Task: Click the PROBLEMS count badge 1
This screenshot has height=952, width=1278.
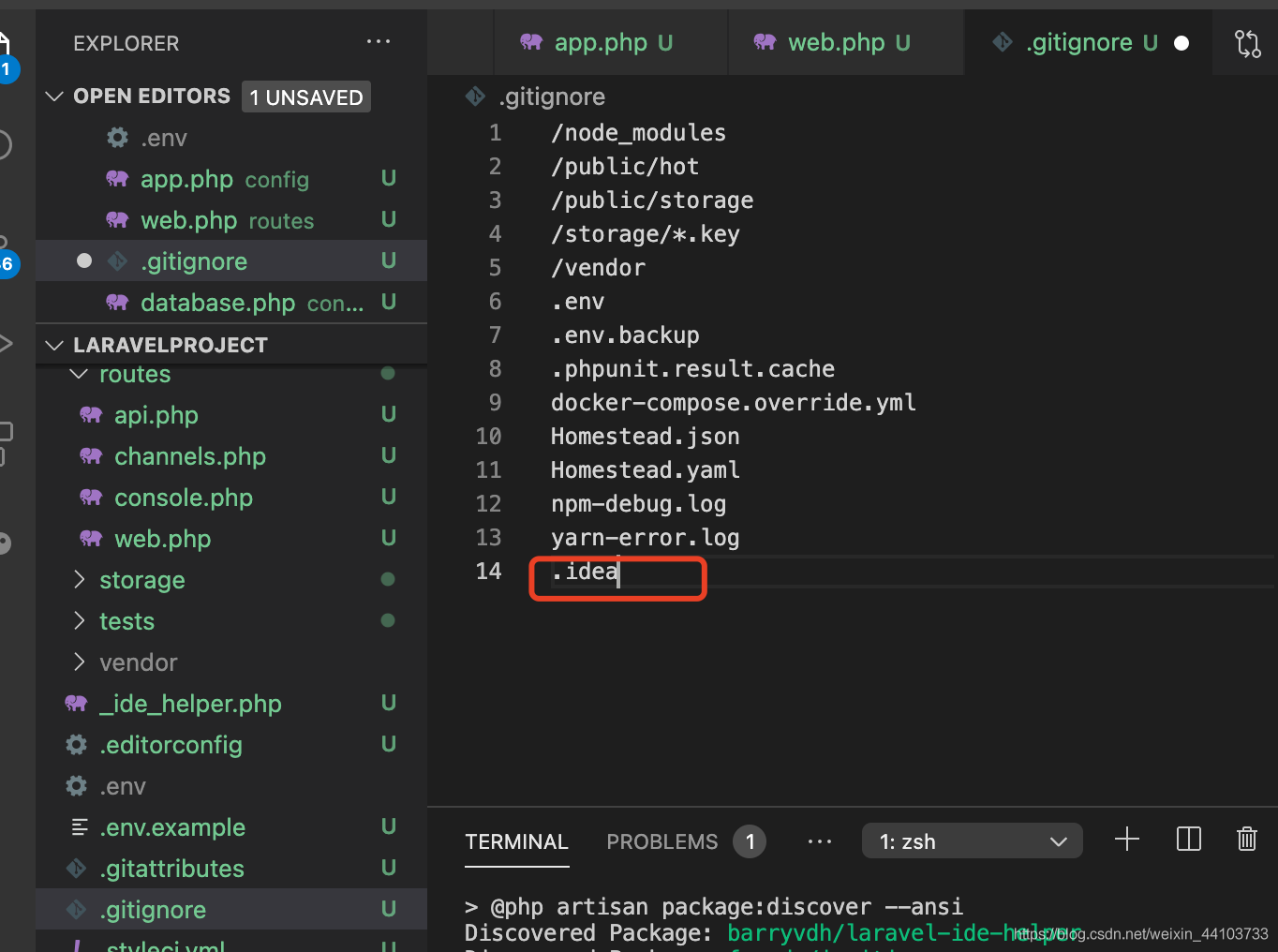Action: pos(750,841)
